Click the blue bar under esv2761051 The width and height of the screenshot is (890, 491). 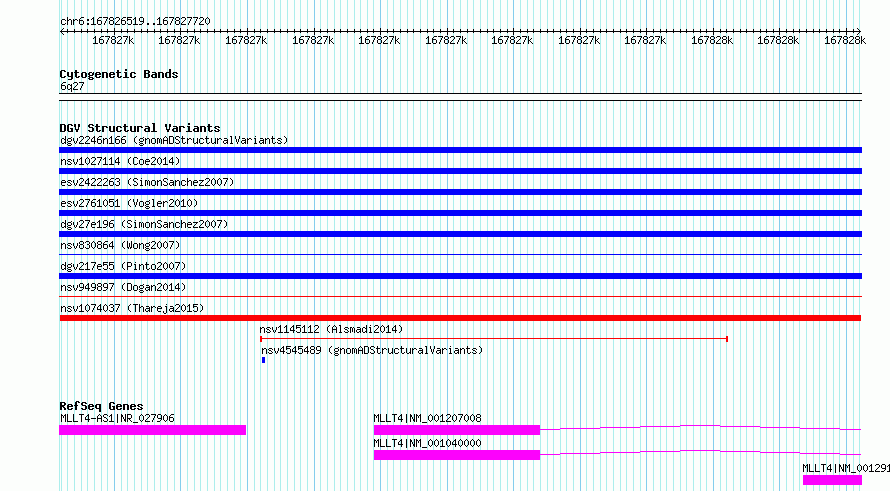point(460,213)
